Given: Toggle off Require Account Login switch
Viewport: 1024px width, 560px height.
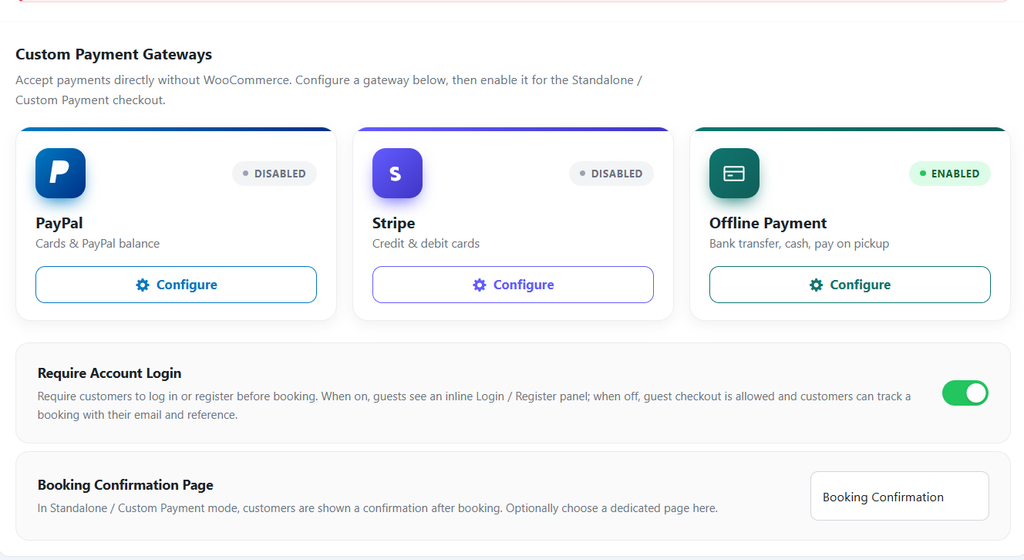Looking at the screenshot, I should pos(965,394).
